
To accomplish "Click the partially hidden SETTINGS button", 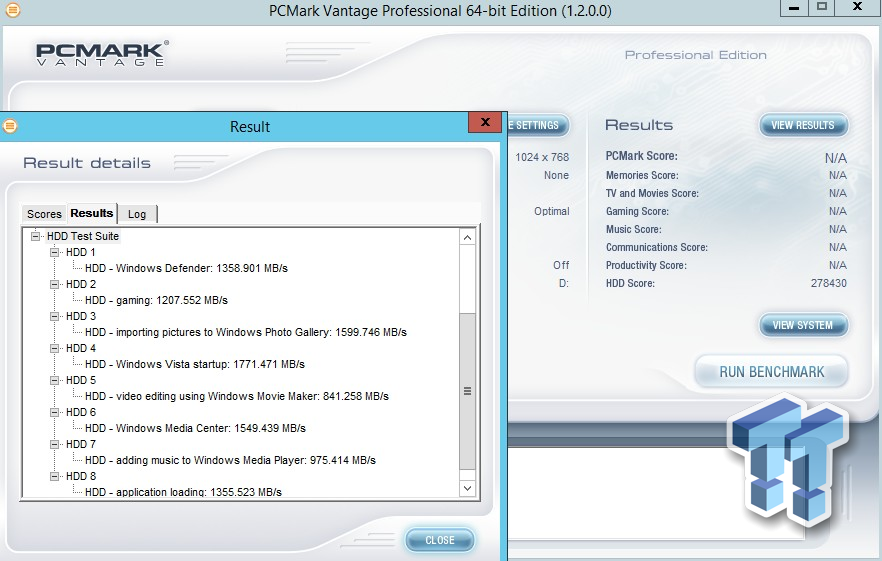I will [538, 125].
